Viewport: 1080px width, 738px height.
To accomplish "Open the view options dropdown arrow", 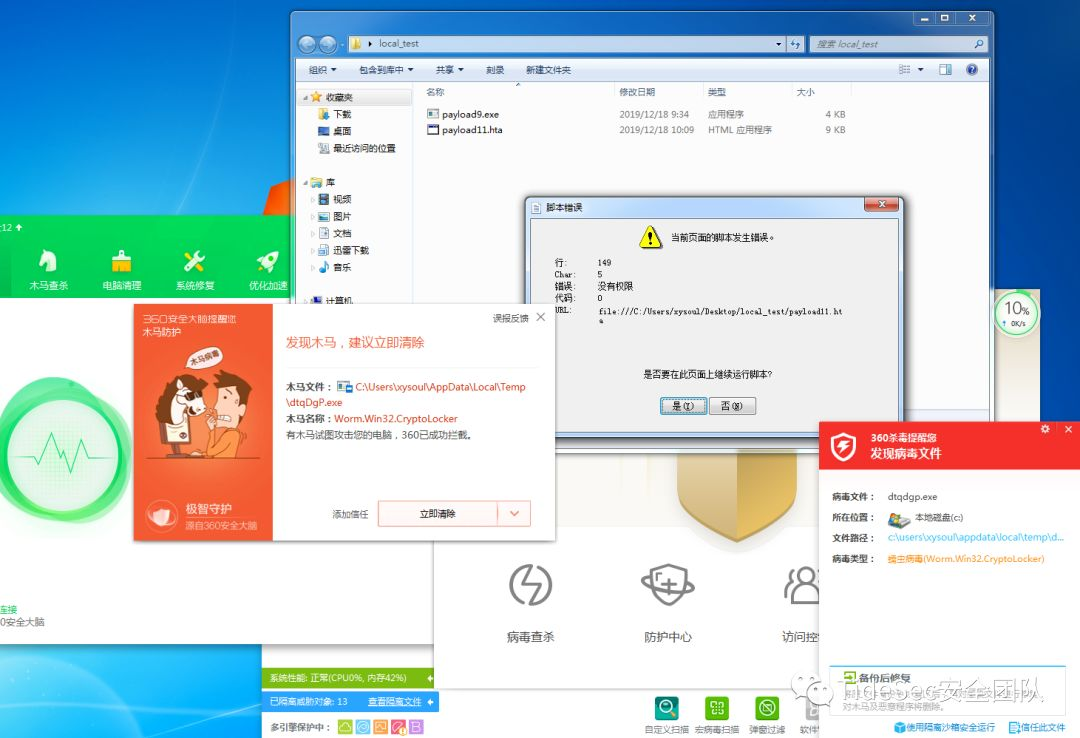I will pos(921,70).
